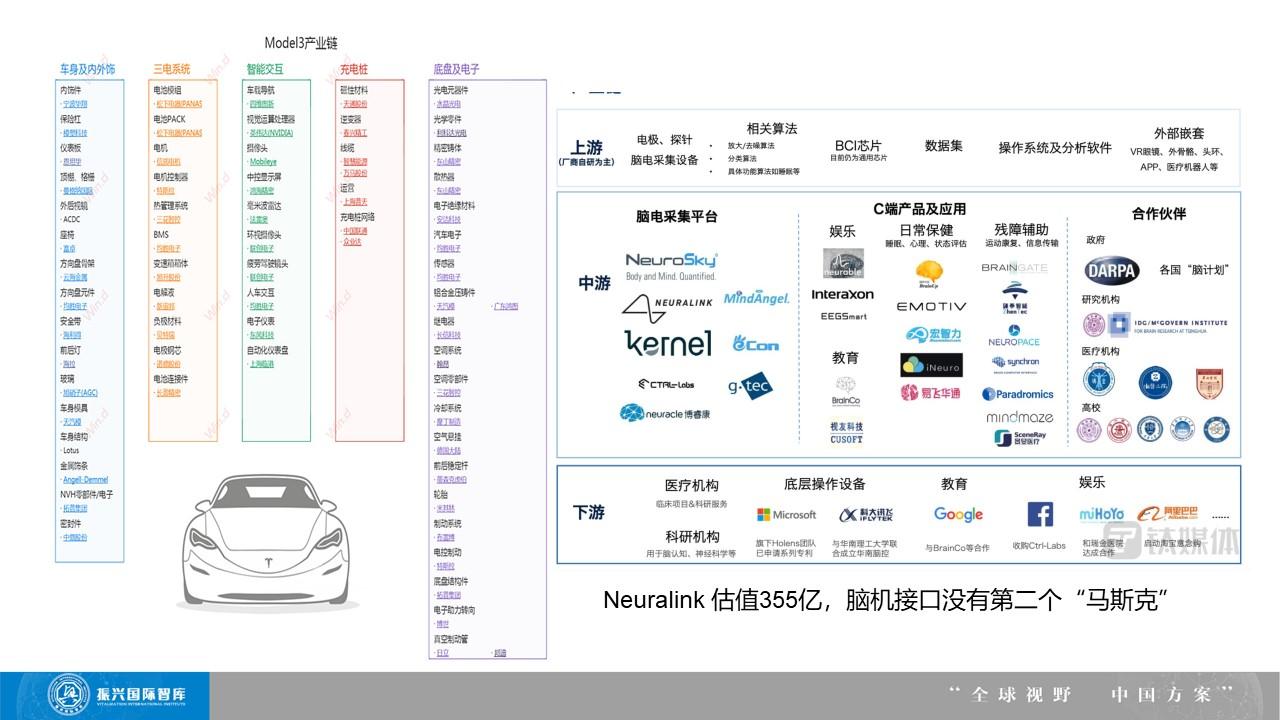Select the CTRL-Labs logo
This screenshot has width=1280, height=720.
click(x=668, y=384)
